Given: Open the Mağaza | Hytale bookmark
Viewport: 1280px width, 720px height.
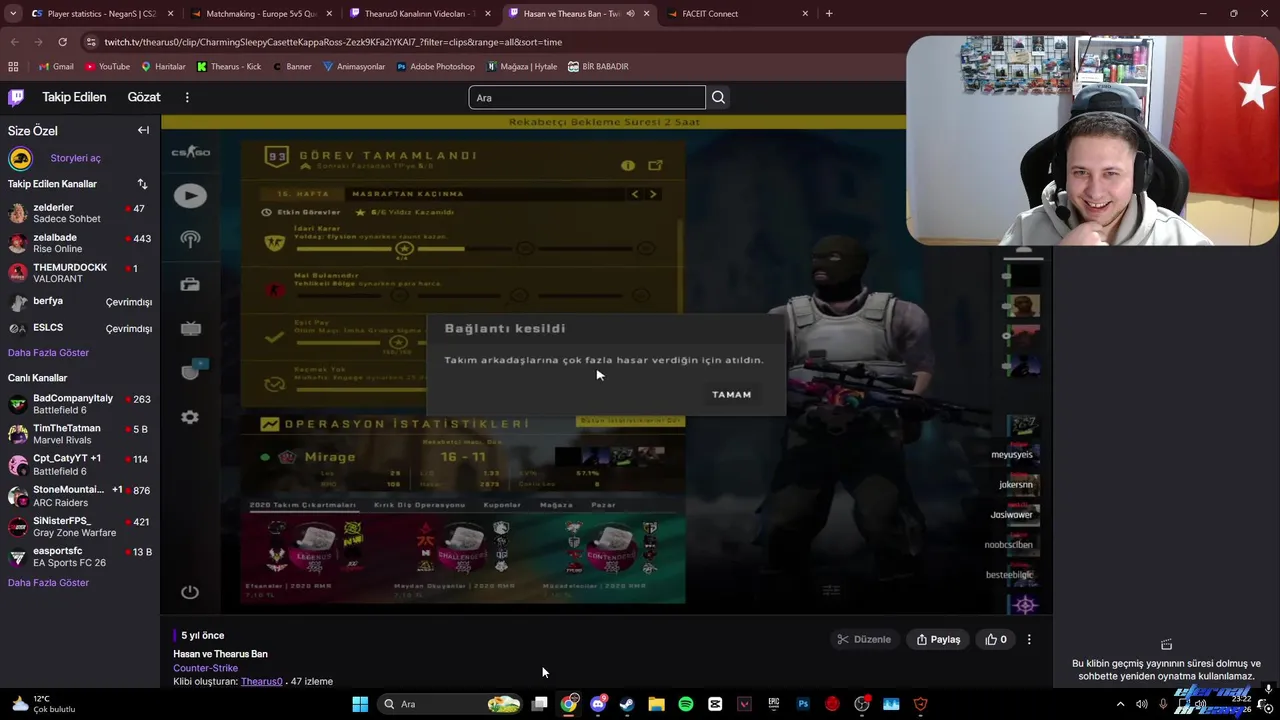Looking at the screenshot, I should pyautogui.click(x=522, y=66).
